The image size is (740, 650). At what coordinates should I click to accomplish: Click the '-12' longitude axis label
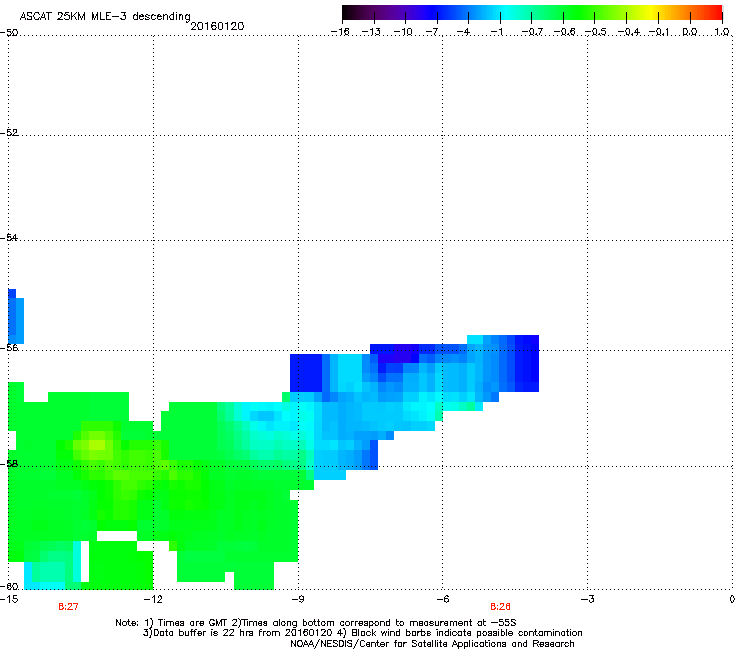pos(153,599)
